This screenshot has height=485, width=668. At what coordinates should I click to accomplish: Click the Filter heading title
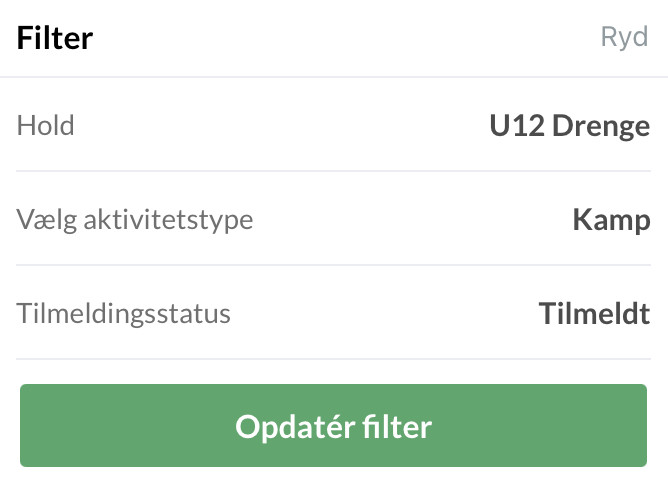(55, 38)
